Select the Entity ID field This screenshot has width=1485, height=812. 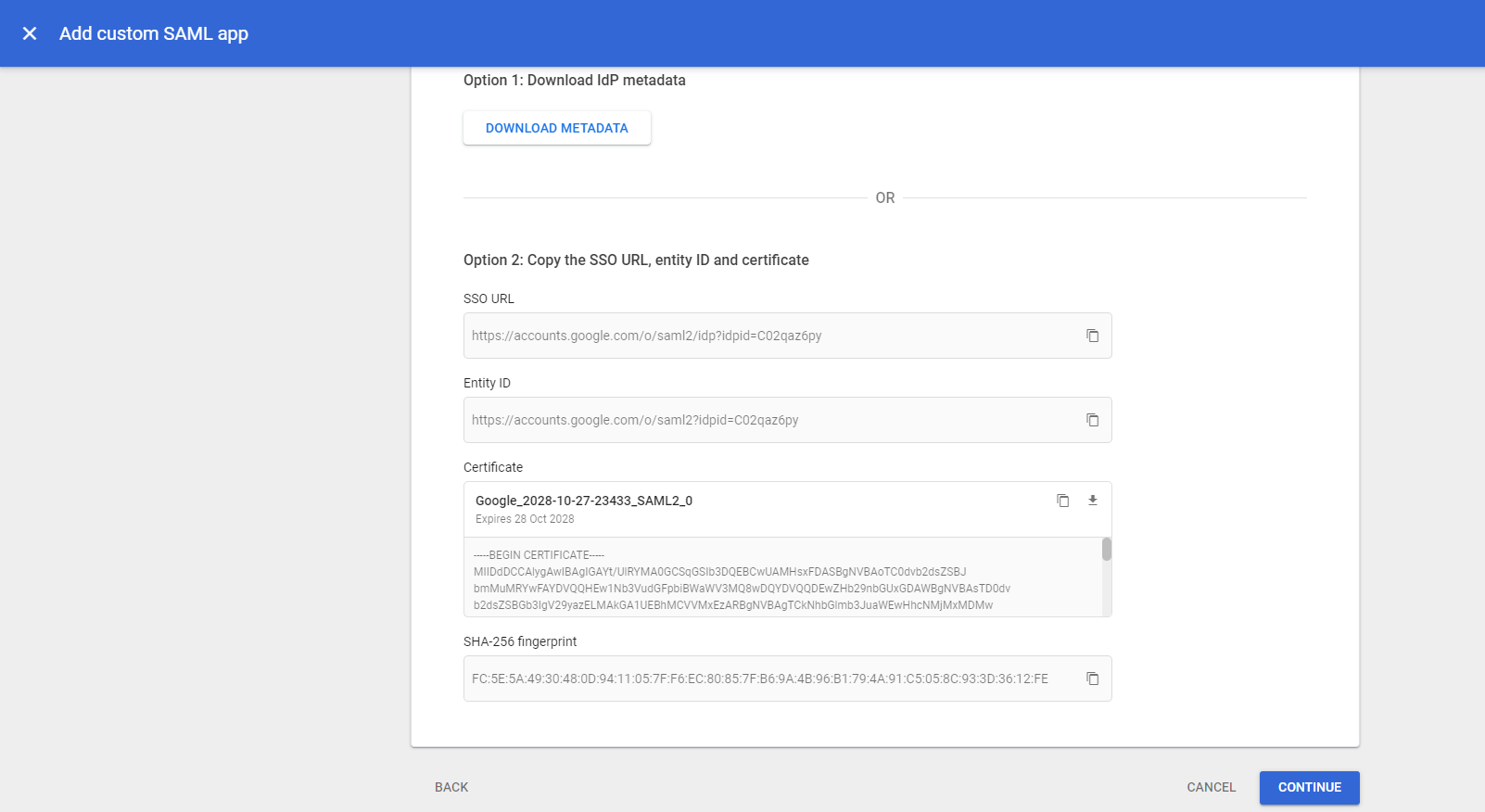point(787,420)
